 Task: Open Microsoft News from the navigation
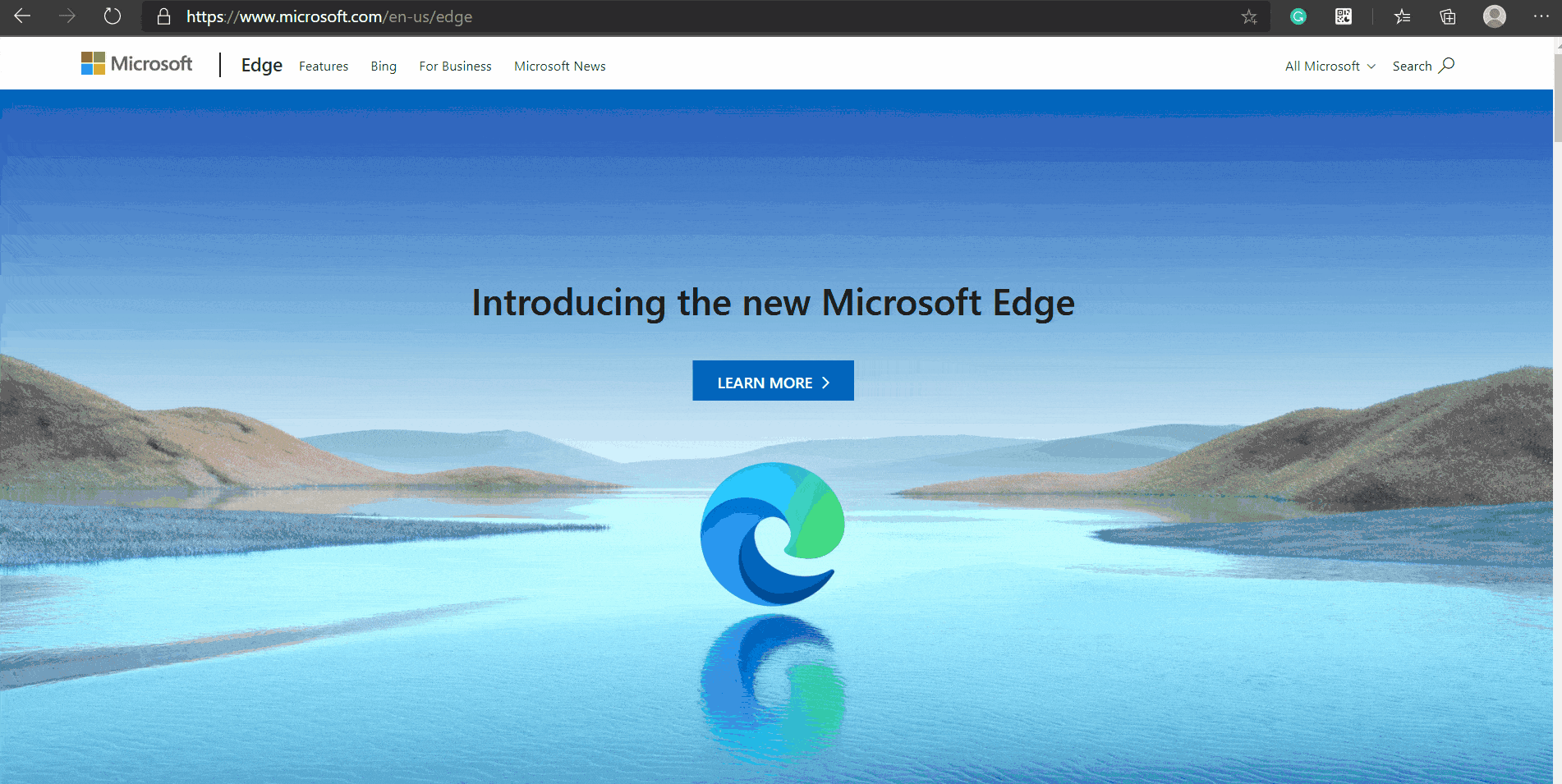tap(559, 66)
